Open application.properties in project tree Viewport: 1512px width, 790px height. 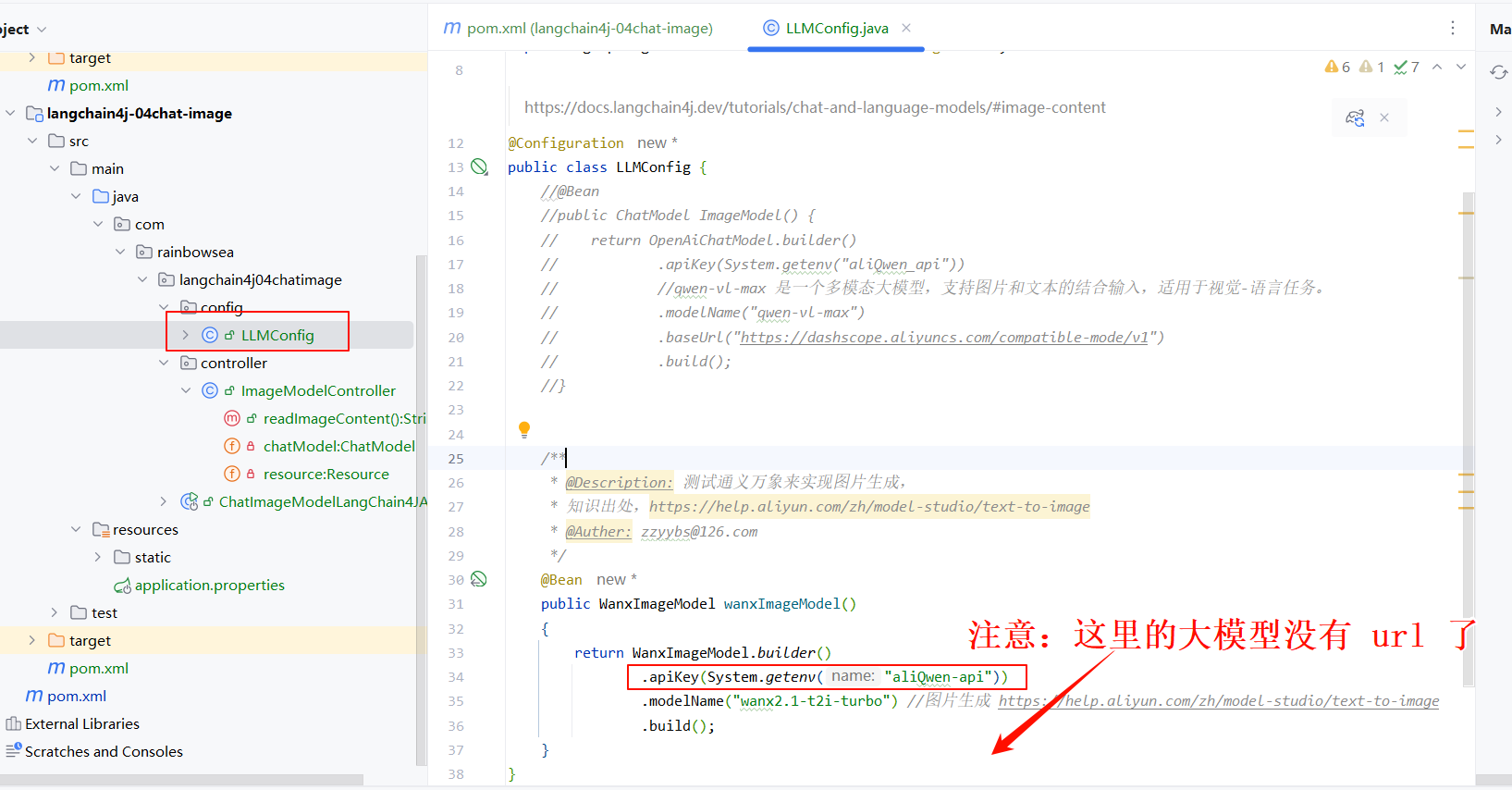(x=209, y=585)
